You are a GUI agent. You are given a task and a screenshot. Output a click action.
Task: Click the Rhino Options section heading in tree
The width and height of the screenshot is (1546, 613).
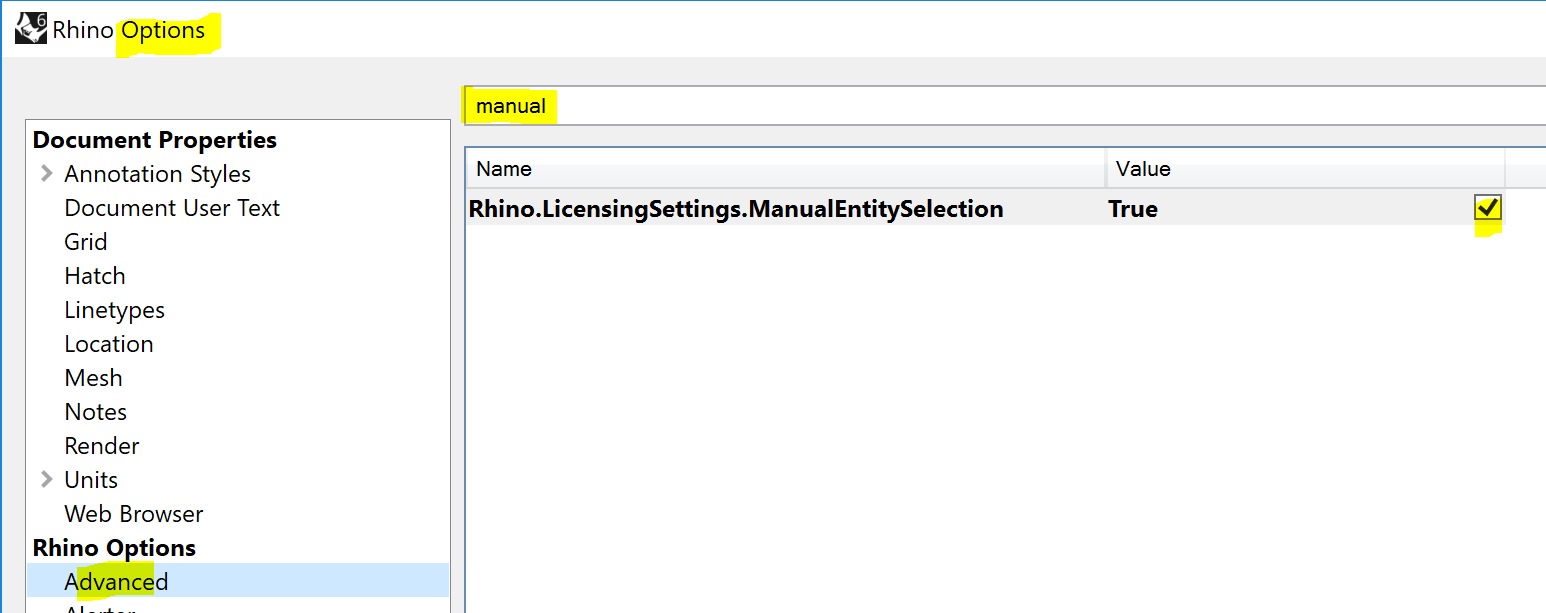[x=114, y=548]
